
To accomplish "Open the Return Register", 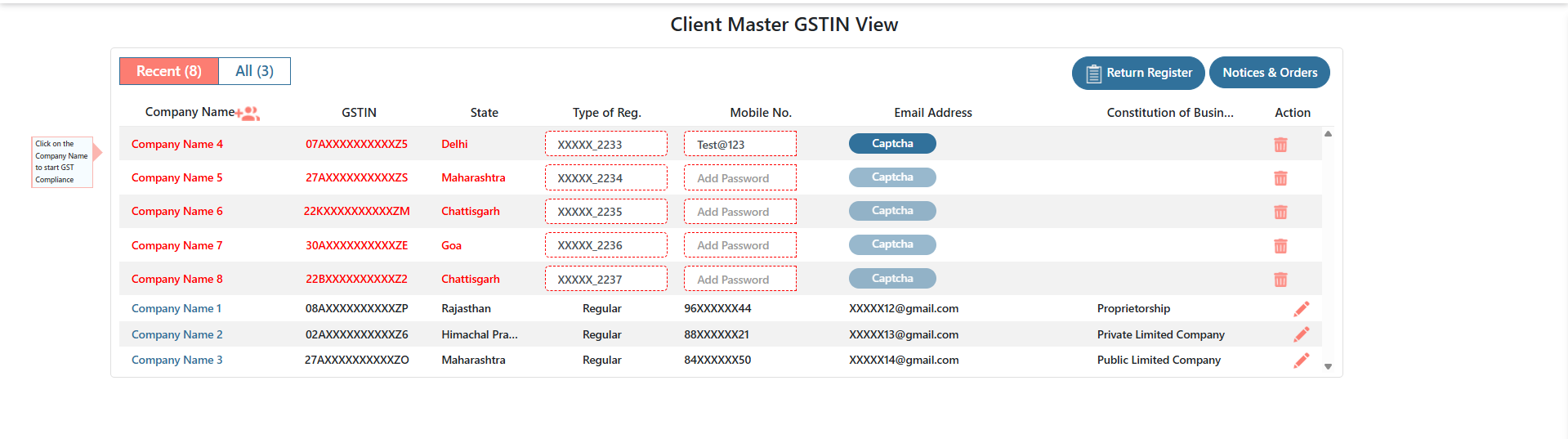I will click(1137, 73).
